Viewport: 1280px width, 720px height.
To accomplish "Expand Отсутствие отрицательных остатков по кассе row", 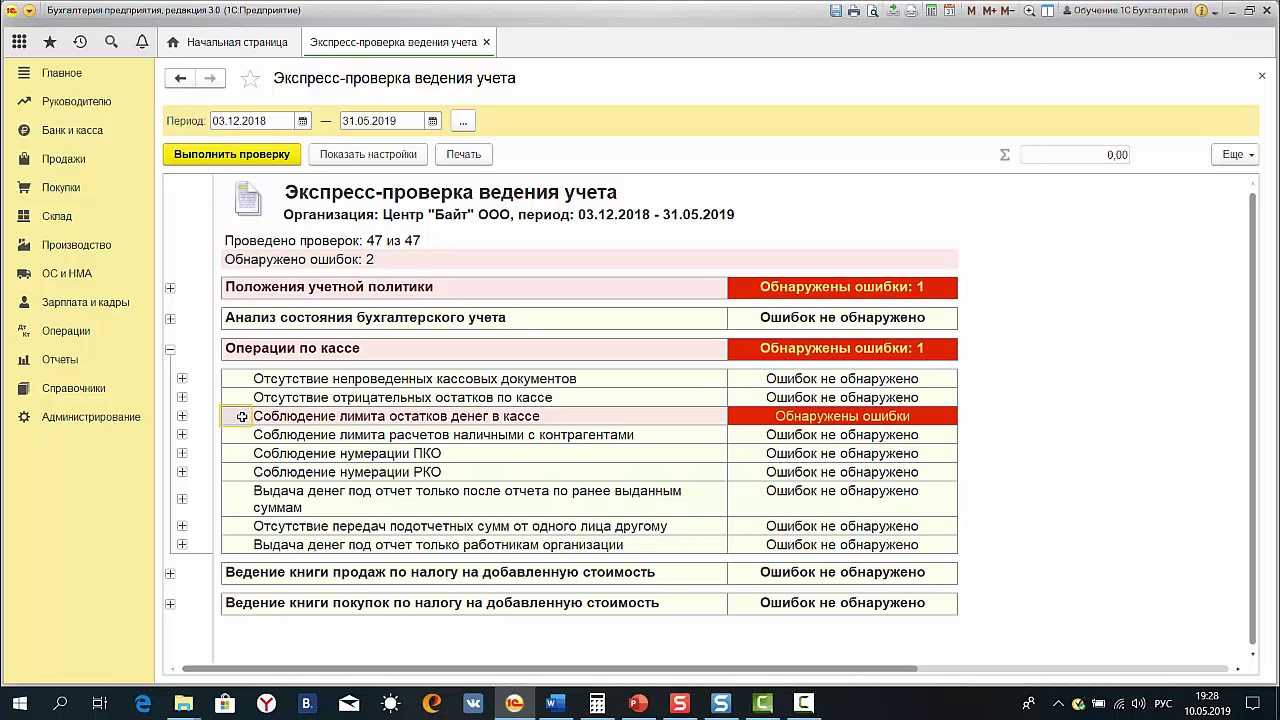I will (182, 397).
